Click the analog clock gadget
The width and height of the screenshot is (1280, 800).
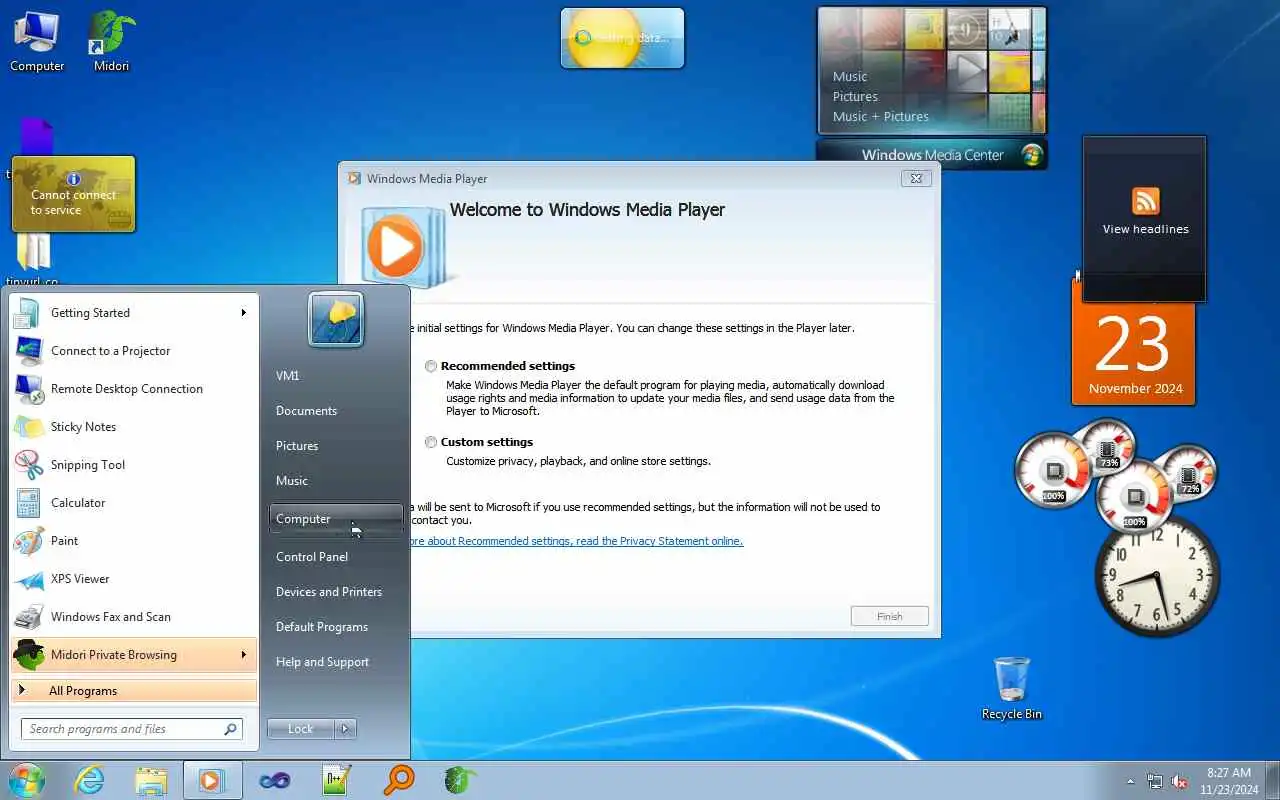coord(1157,577)
